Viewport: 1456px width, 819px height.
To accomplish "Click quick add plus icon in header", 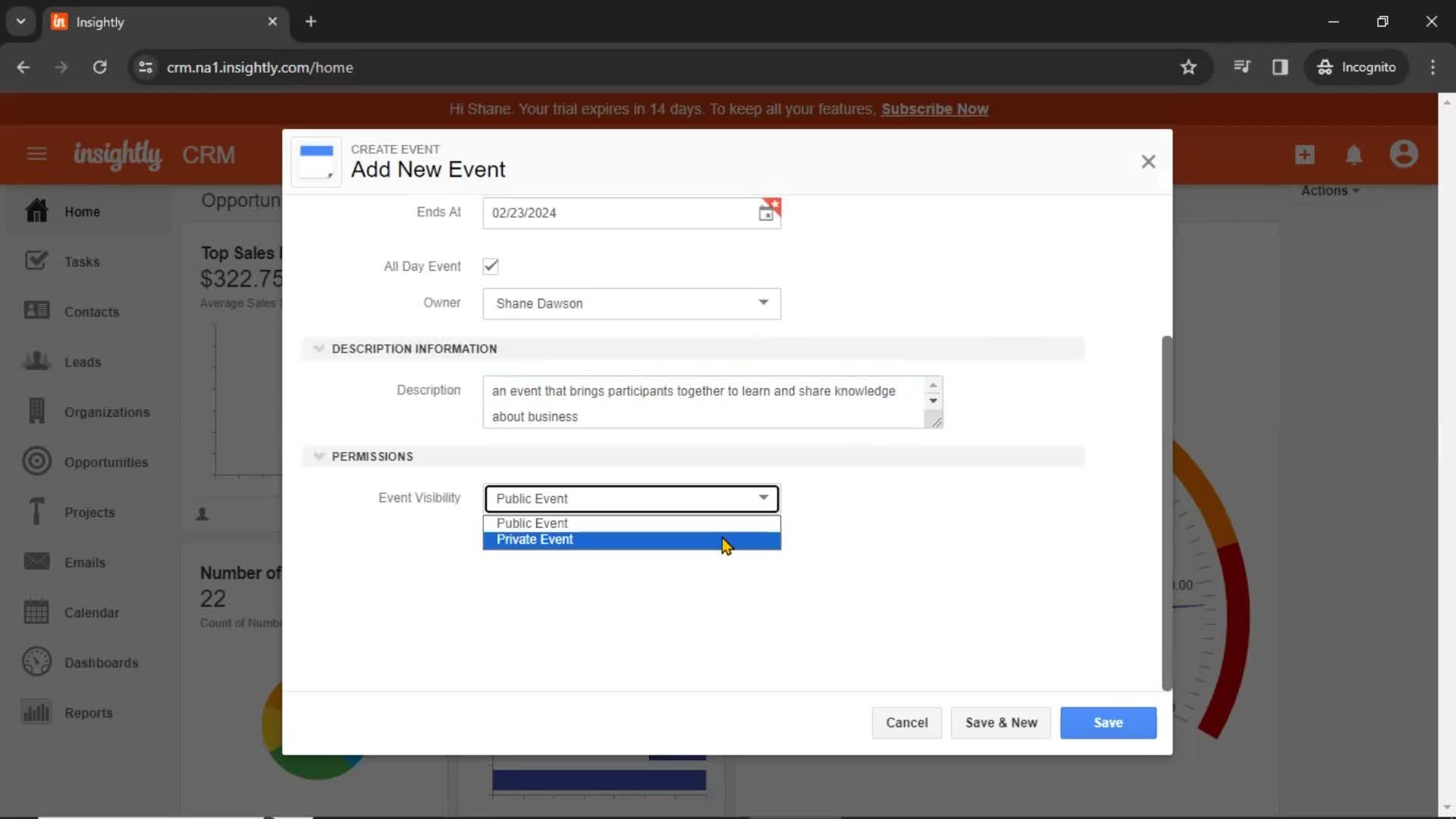I will [1304, 155].
